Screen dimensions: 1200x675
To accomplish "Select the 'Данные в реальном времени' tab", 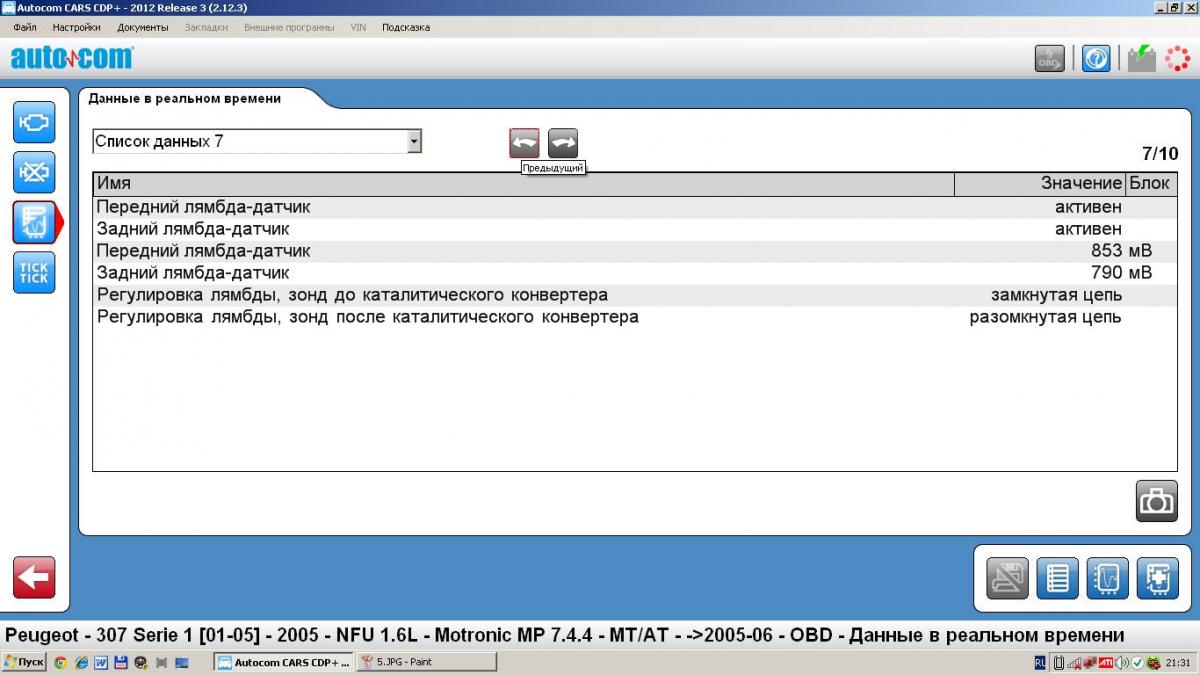I will (185, 99).
